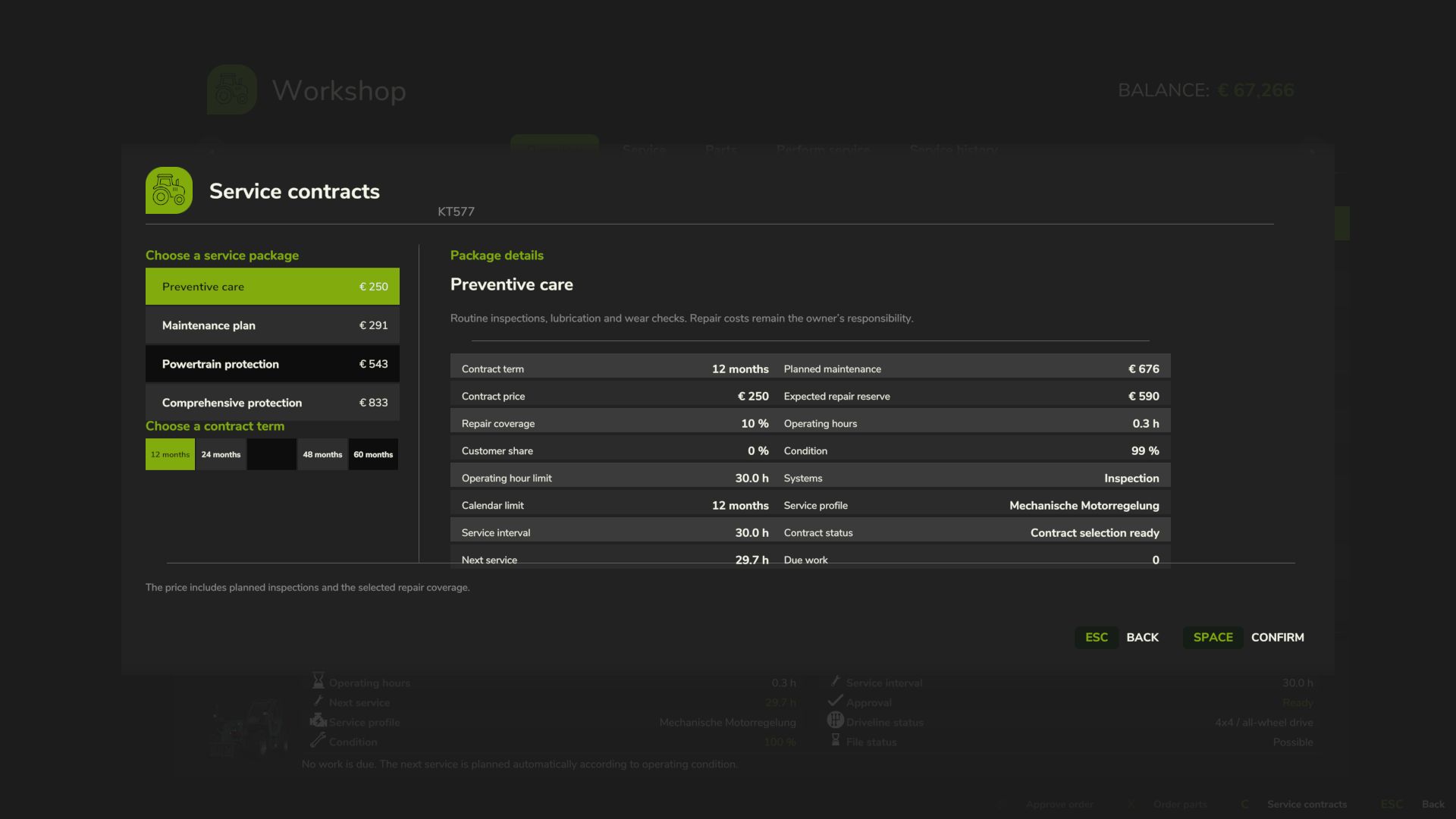Choose the 48 months contract term
Image resolution: width=1456 pixels, height=819 pixels.
[x=322, y=454]
